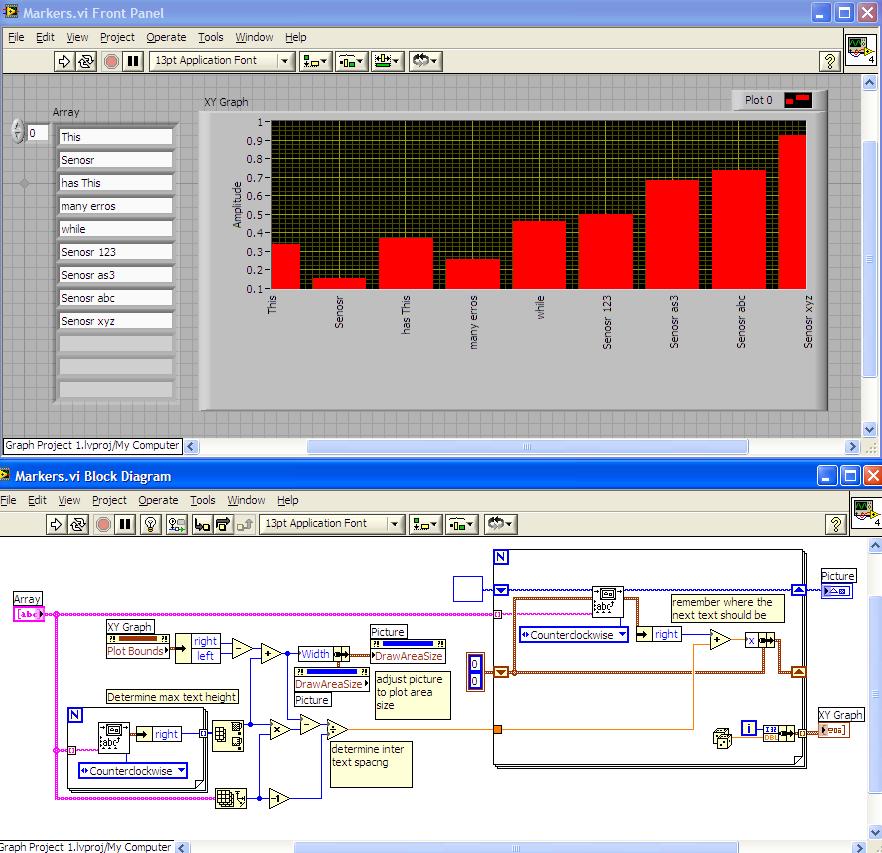
Task: Open Project menu in Block Diagram
Action: click(x=109, y=500)
